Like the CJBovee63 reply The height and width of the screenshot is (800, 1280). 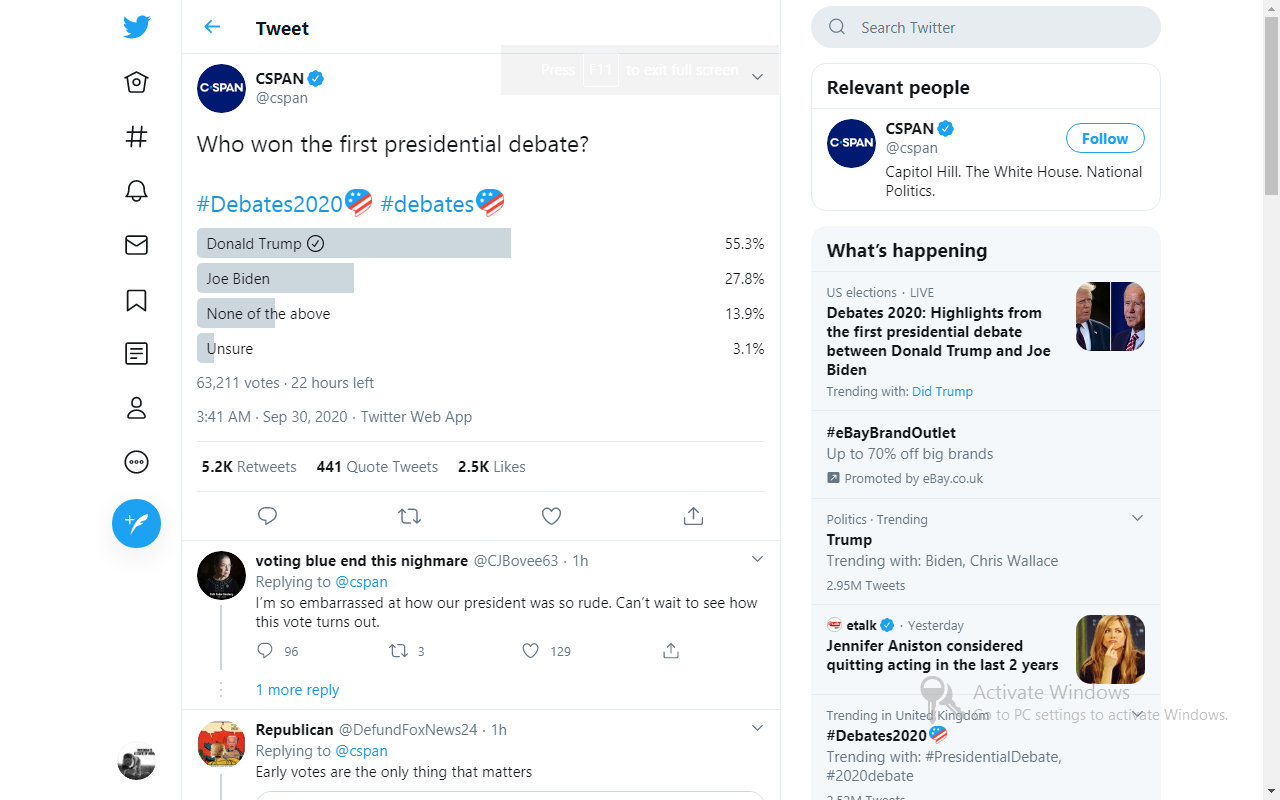(x=531, y=651)
